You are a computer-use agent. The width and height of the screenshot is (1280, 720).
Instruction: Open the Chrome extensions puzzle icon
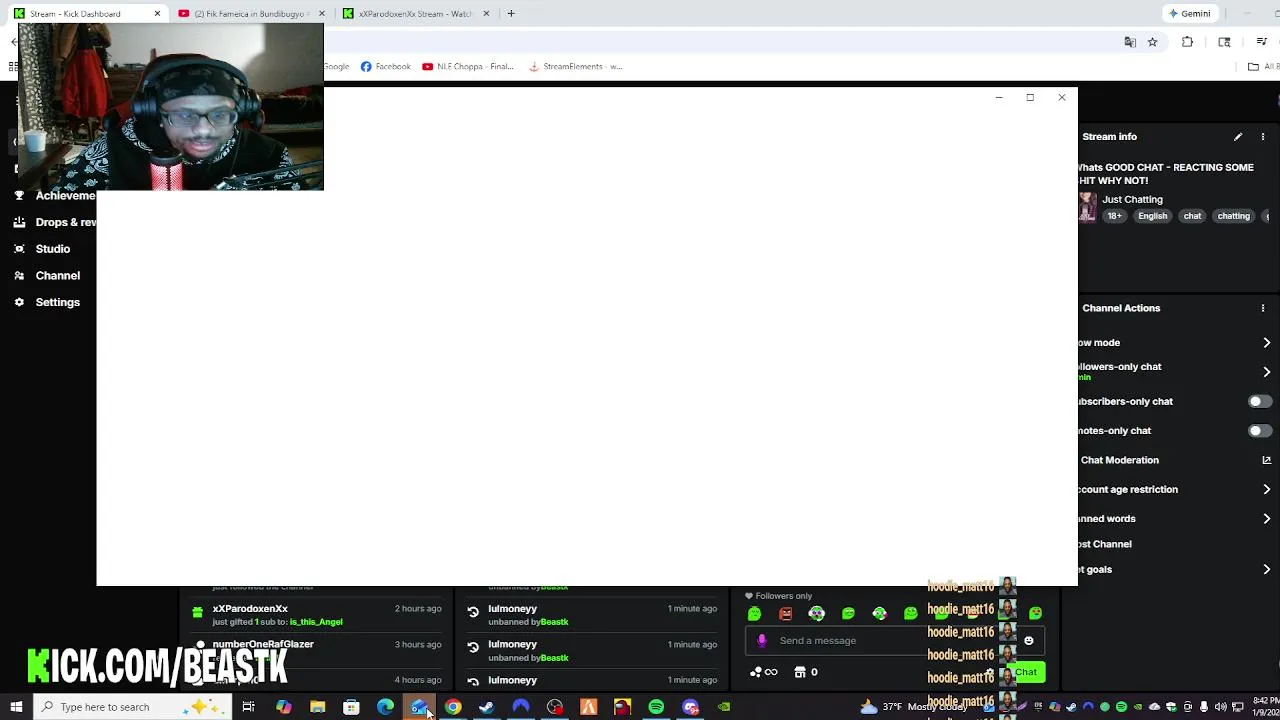(1188, 42)
